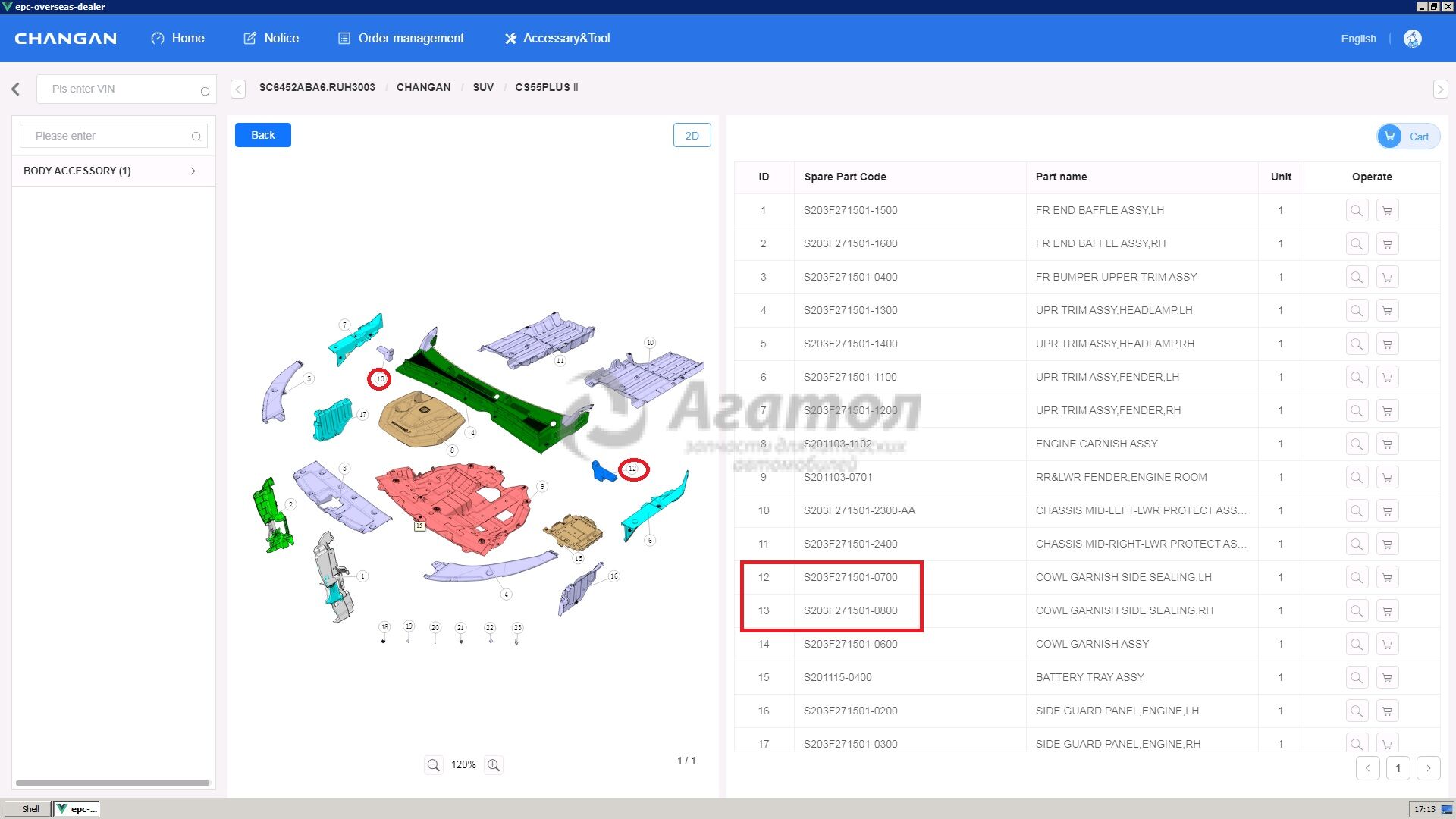Click the blue Back button
1456x819 pixels.
pyautogui.click(x=262, y=135)
